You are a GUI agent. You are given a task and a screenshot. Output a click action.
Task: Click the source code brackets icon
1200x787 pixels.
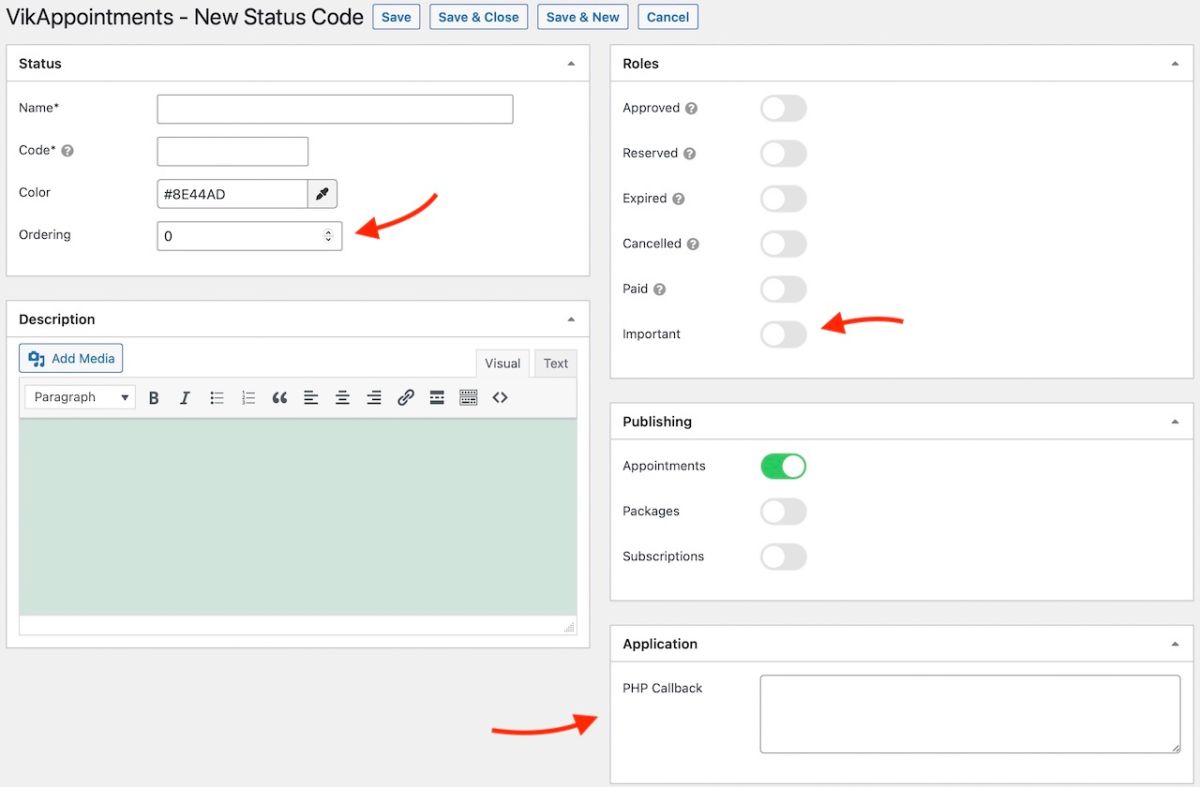coord(500,398)
